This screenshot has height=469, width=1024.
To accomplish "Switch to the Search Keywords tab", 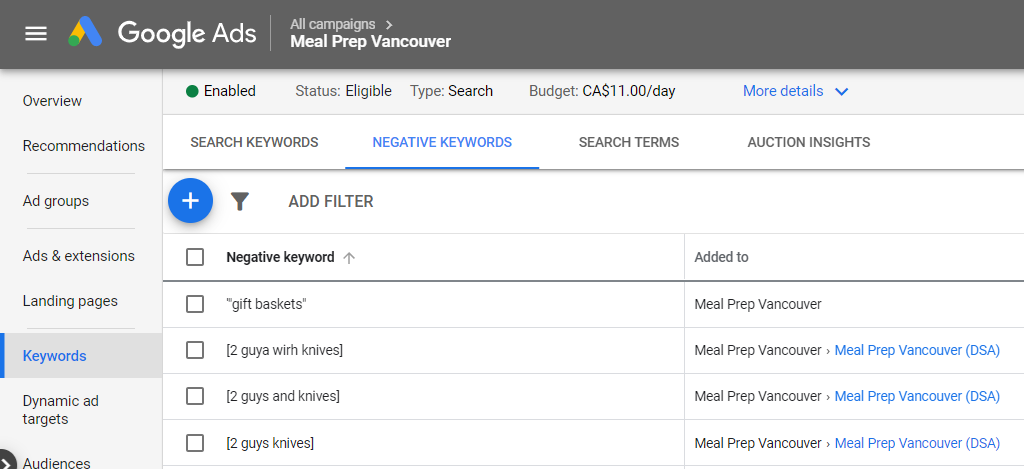I will point(254,142).
